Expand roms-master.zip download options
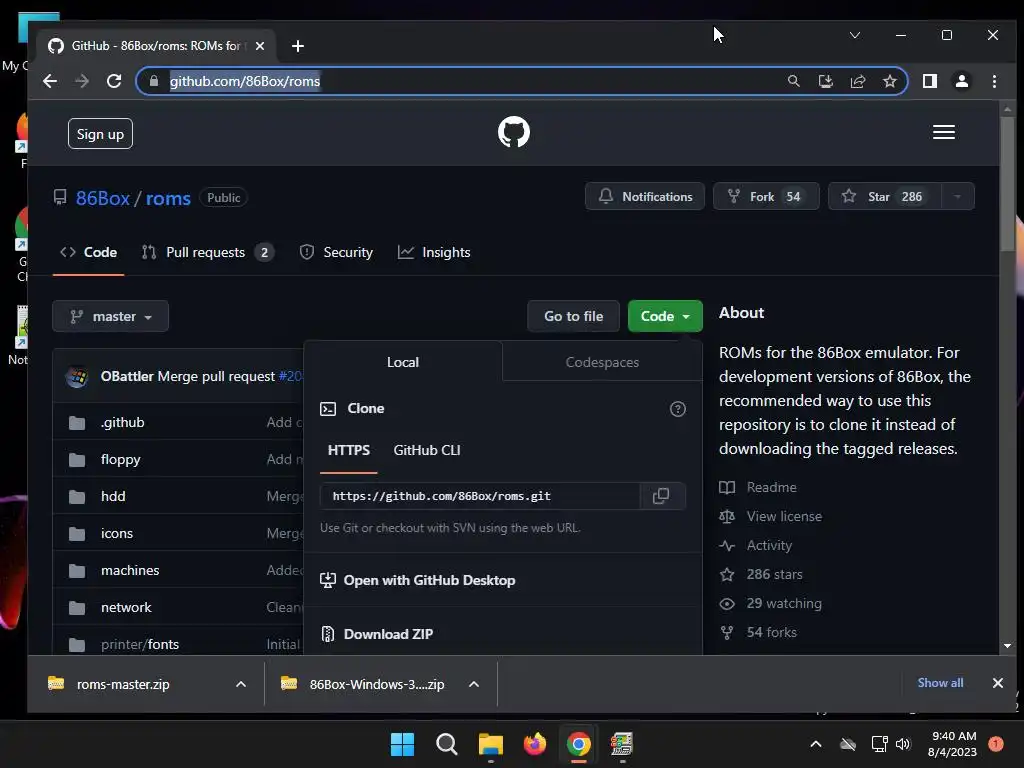 [x=240, y=684]
